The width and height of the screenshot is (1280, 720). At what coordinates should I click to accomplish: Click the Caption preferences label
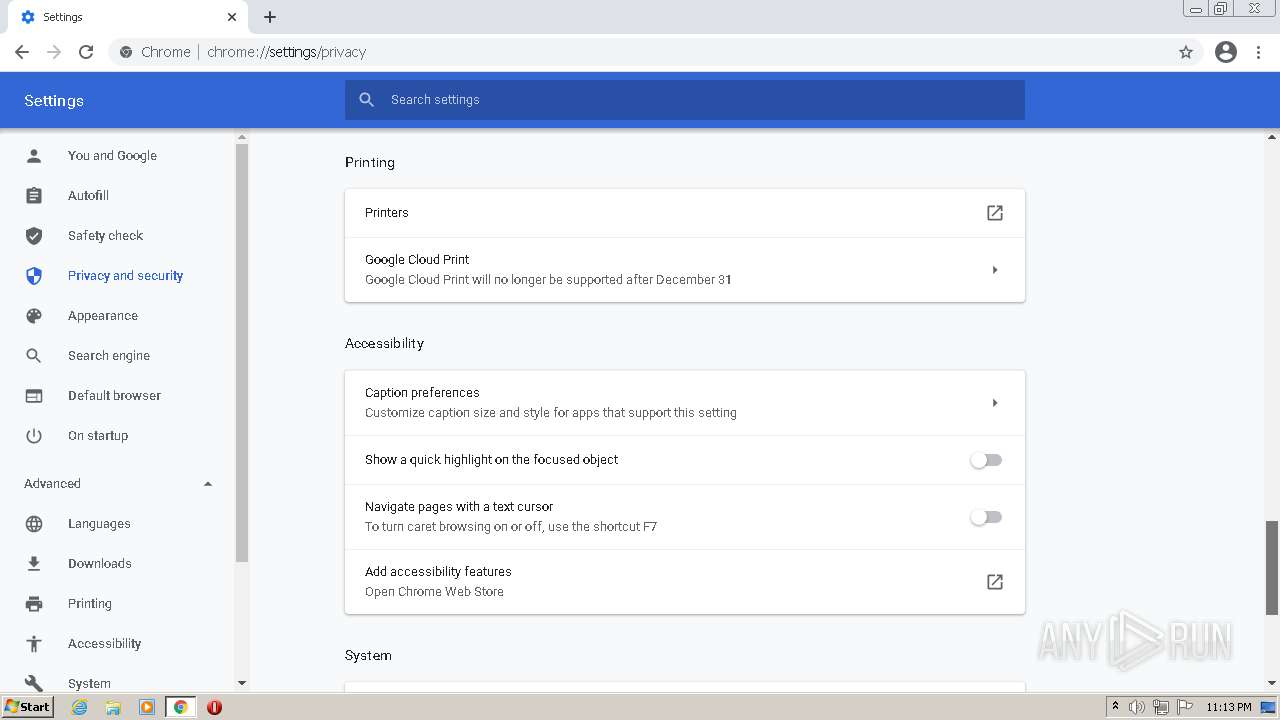(422, 392)
